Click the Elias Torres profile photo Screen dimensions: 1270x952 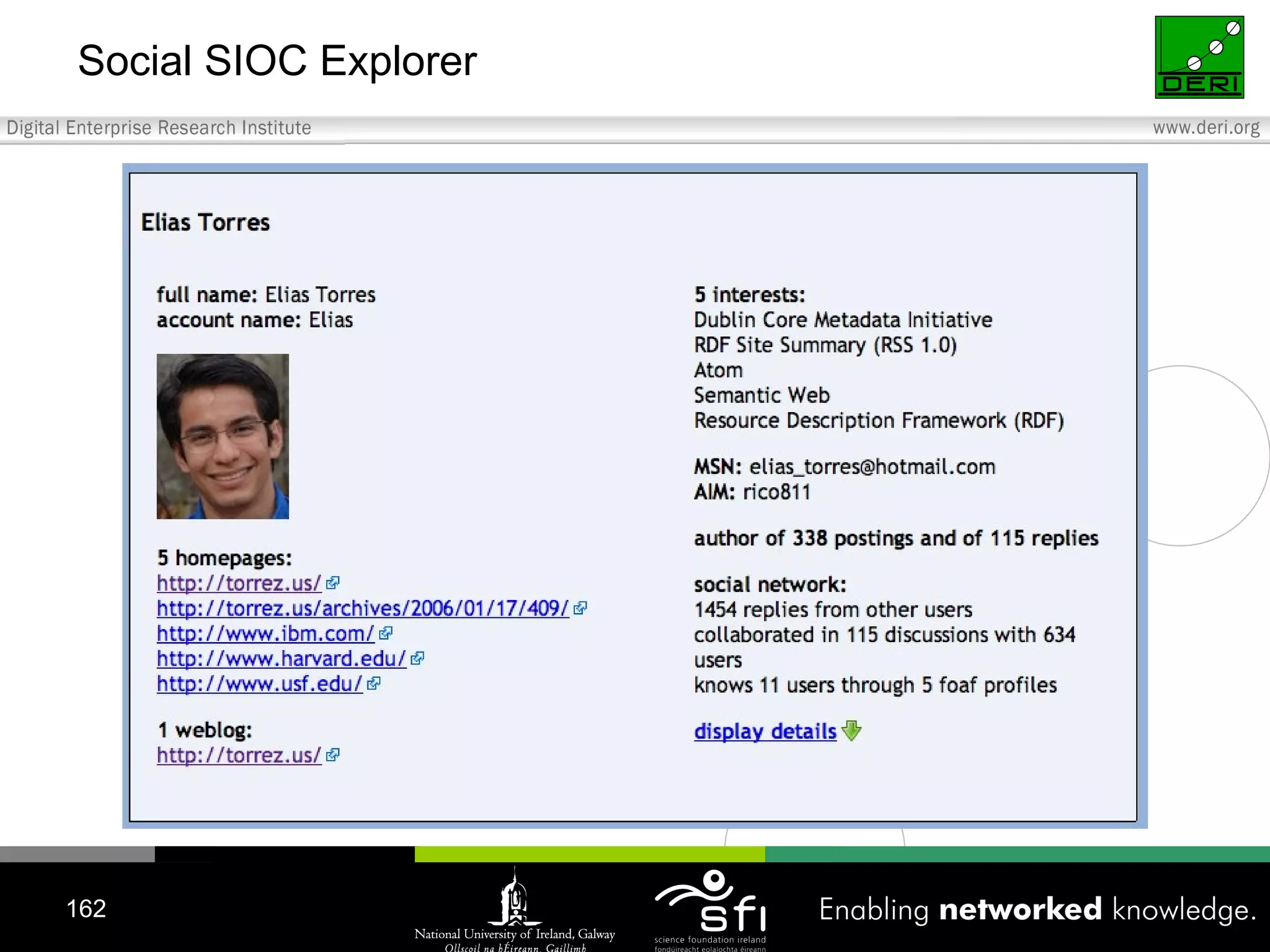[x=223, y=436]
